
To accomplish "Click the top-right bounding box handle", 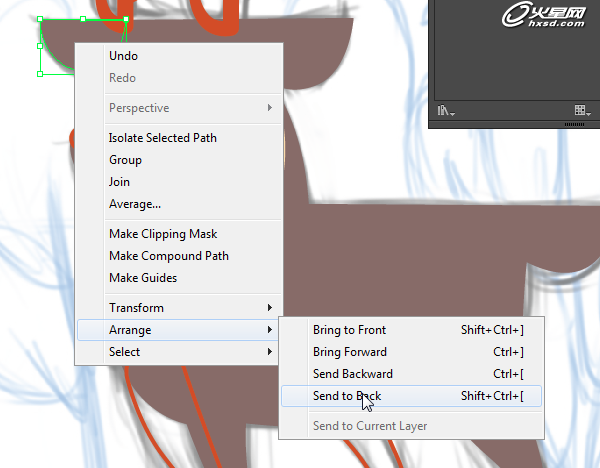I will (x=126, y=19).
